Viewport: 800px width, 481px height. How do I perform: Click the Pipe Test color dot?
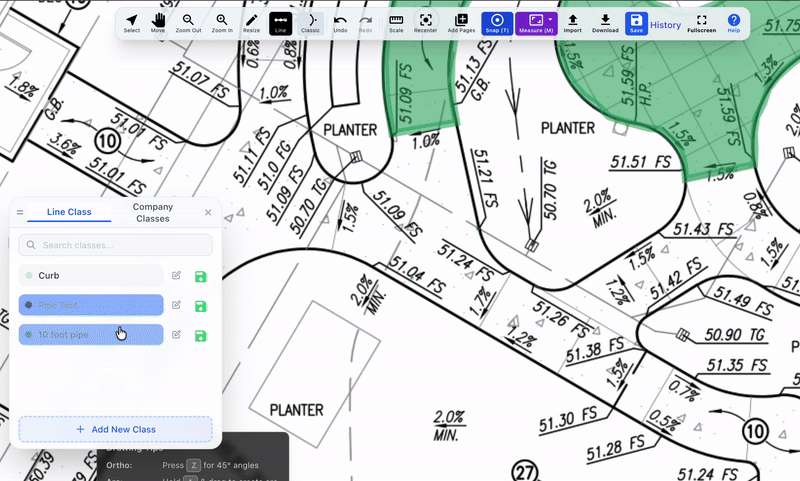point(29,305)
